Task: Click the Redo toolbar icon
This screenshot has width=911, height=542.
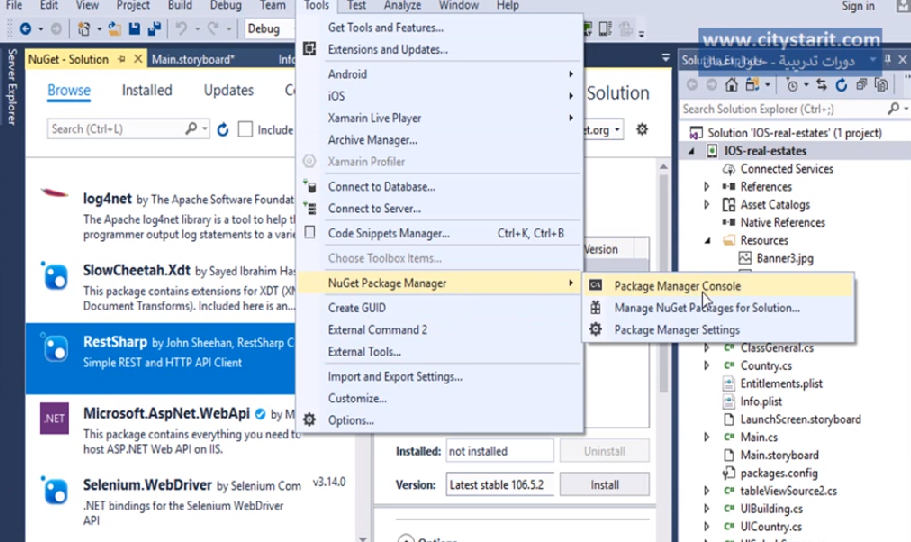Action: [x=213, y=28]
